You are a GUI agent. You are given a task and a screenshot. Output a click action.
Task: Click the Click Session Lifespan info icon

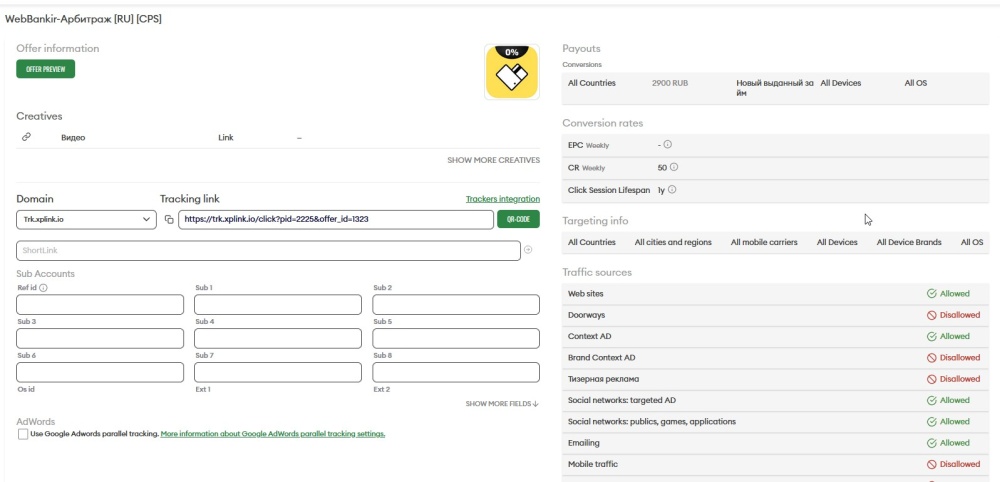[674, 189]
